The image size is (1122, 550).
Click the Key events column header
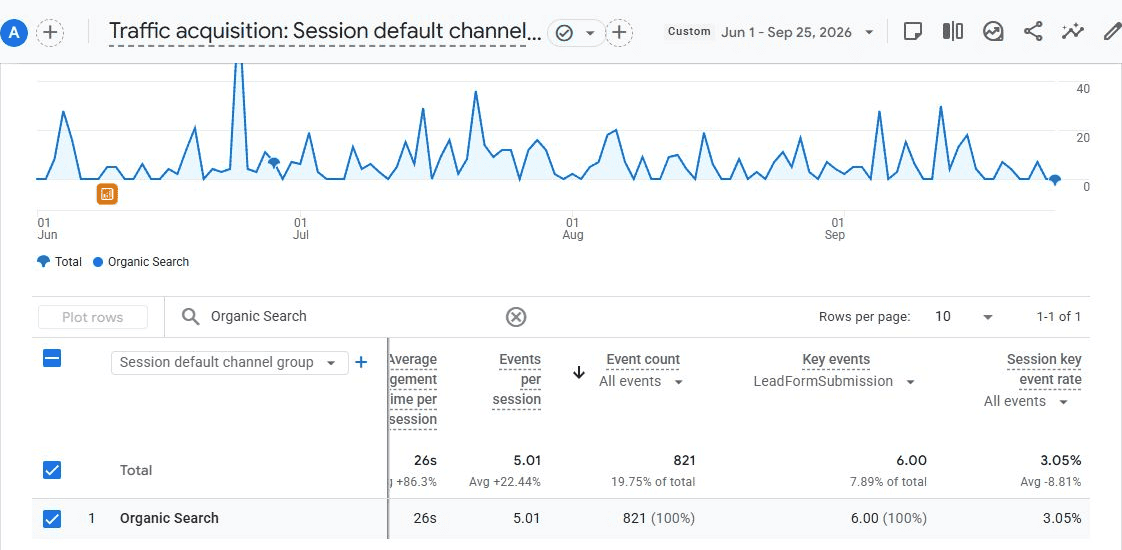pos(836,360)
